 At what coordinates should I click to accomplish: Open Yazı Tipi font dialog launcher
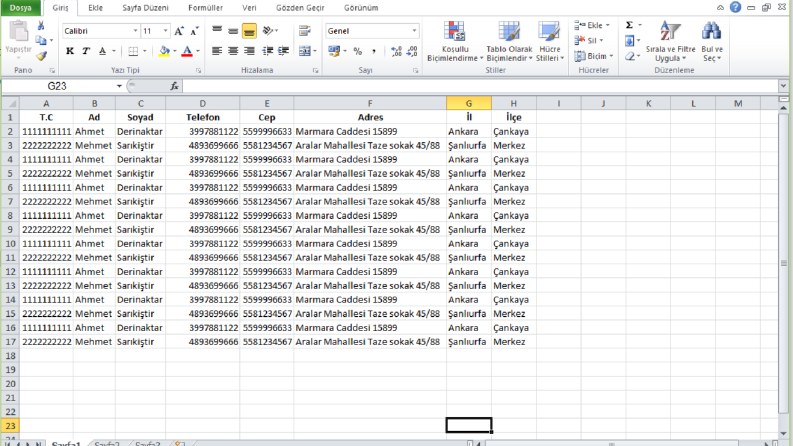pyautogui.click(x=198, y=71)
